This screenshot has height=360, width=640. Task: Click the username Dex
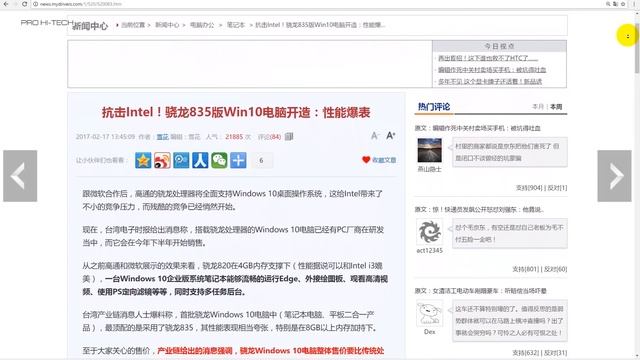coord(429,332)
